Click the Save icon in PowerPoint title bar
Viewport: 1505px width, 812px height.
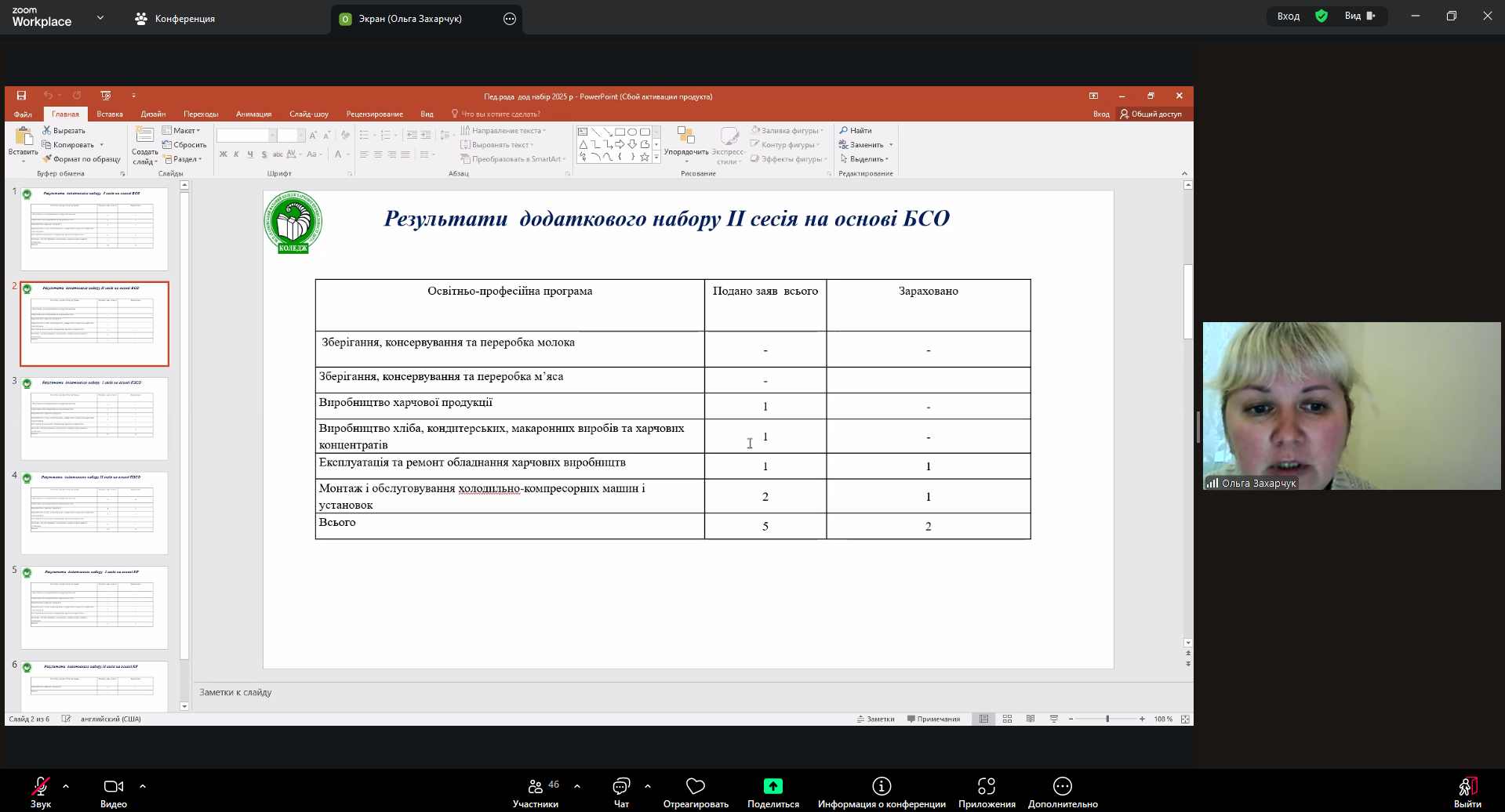pos(21,96)
